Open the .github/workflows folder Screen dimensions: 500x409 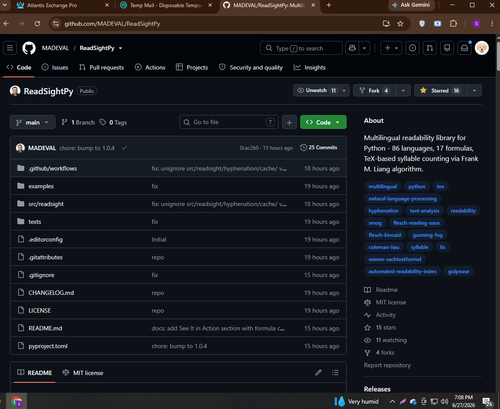pos(53,168)
